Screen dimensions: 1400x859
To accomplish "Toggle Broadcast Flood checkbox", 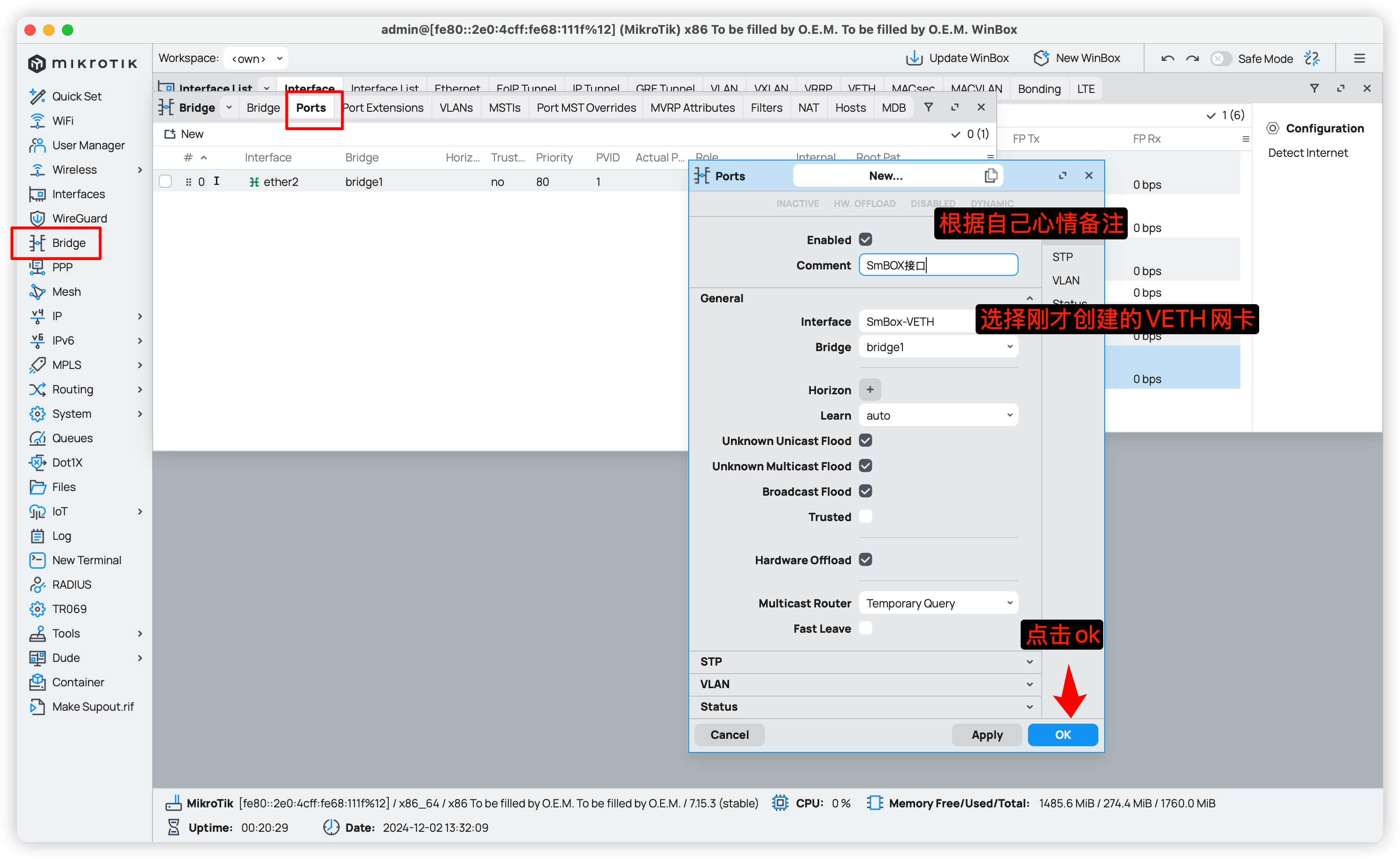I will tap(865, 491).
